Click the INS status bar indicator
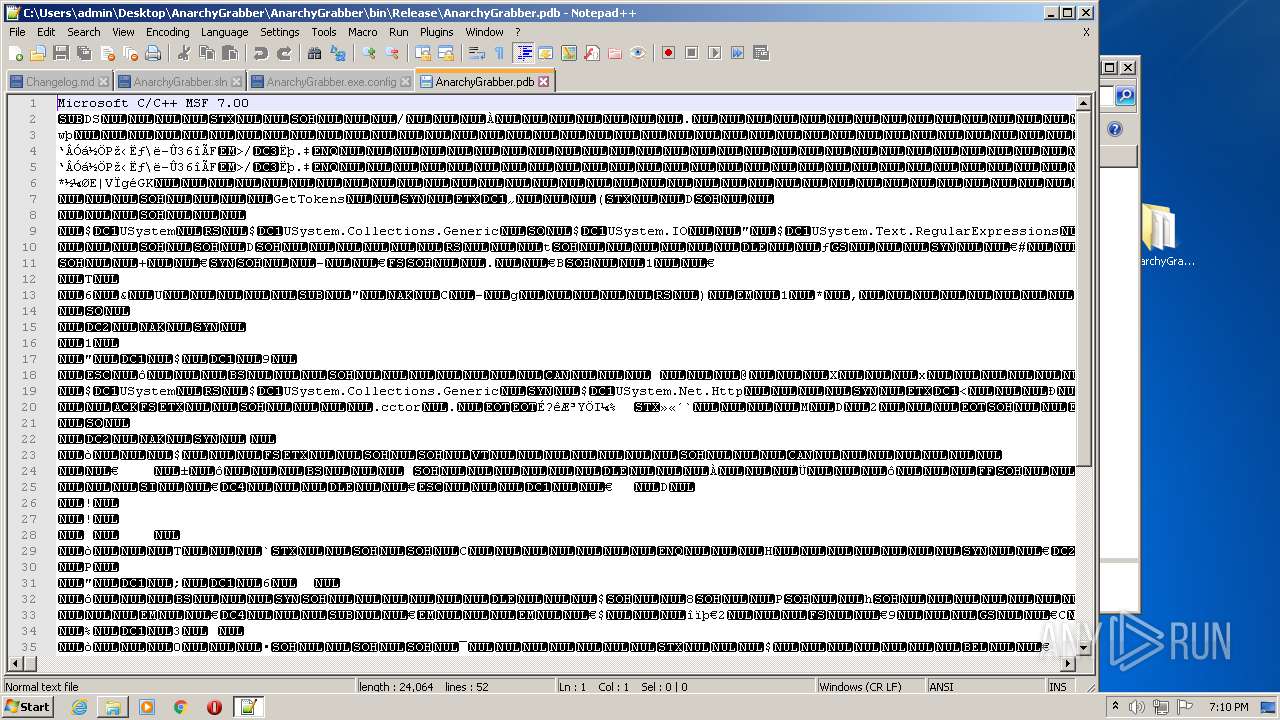 [1057, 687]
